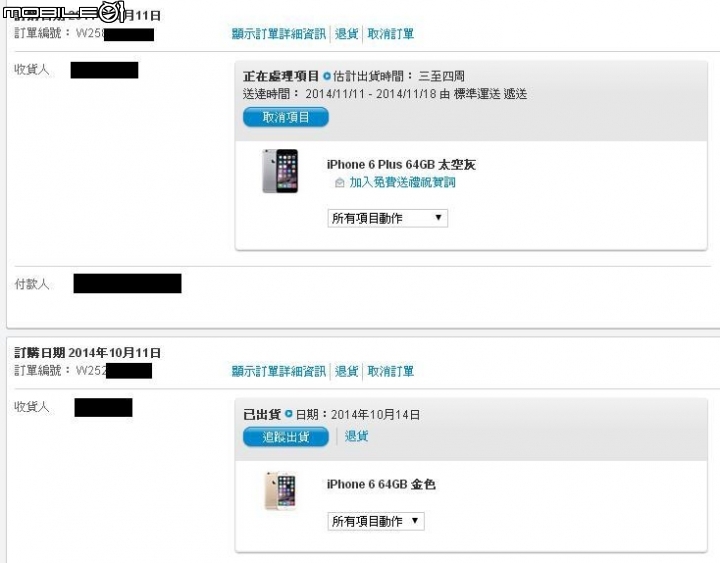
Task: Click 取消訂單 link for order W258
Action: point(390,34)
